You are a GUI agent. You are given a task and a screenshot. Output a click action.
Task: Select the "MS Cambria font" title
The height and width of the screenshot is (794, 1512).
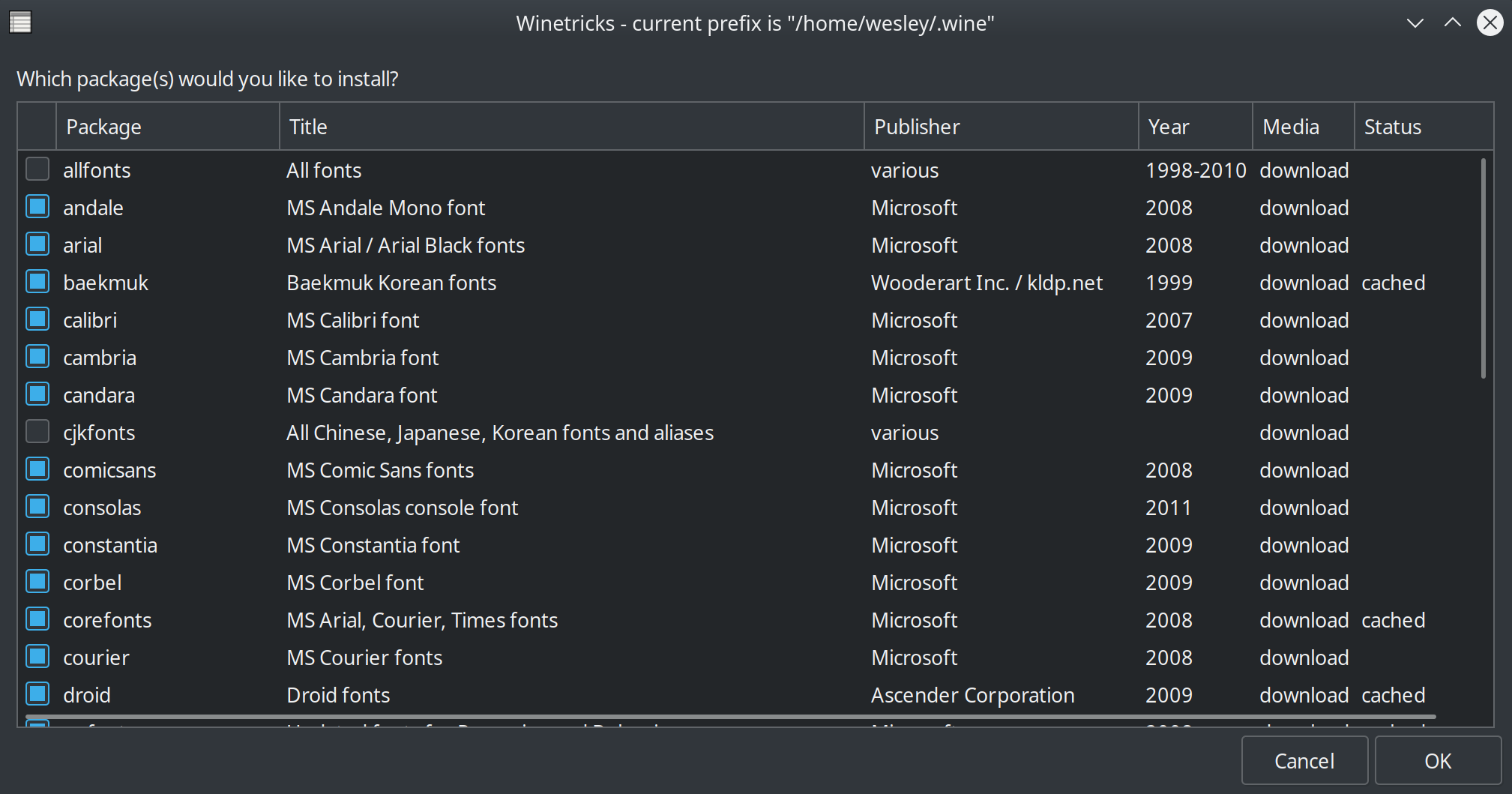(363, 358)
